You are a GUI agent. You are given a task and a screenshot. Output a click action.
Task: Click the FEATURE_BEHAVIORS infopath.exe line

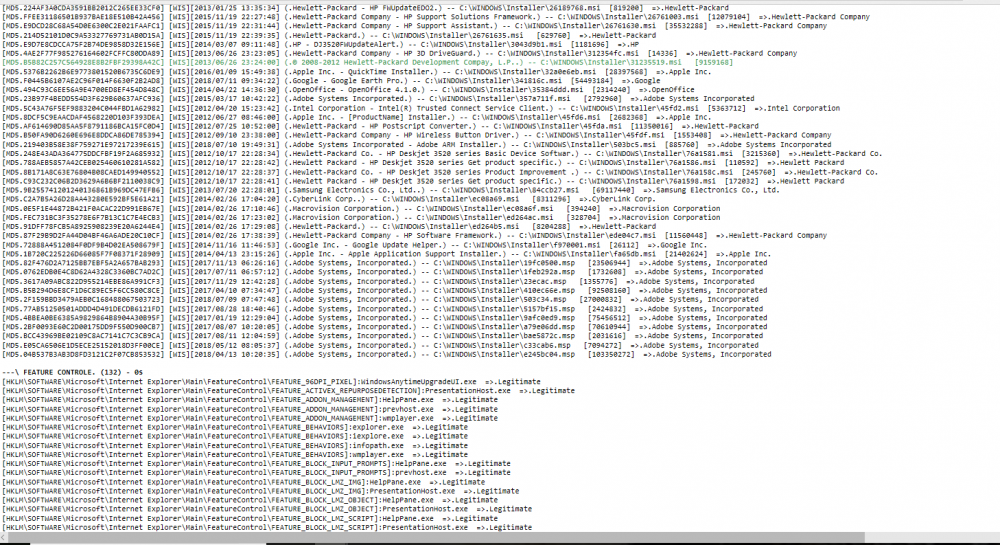click(235, 446)
